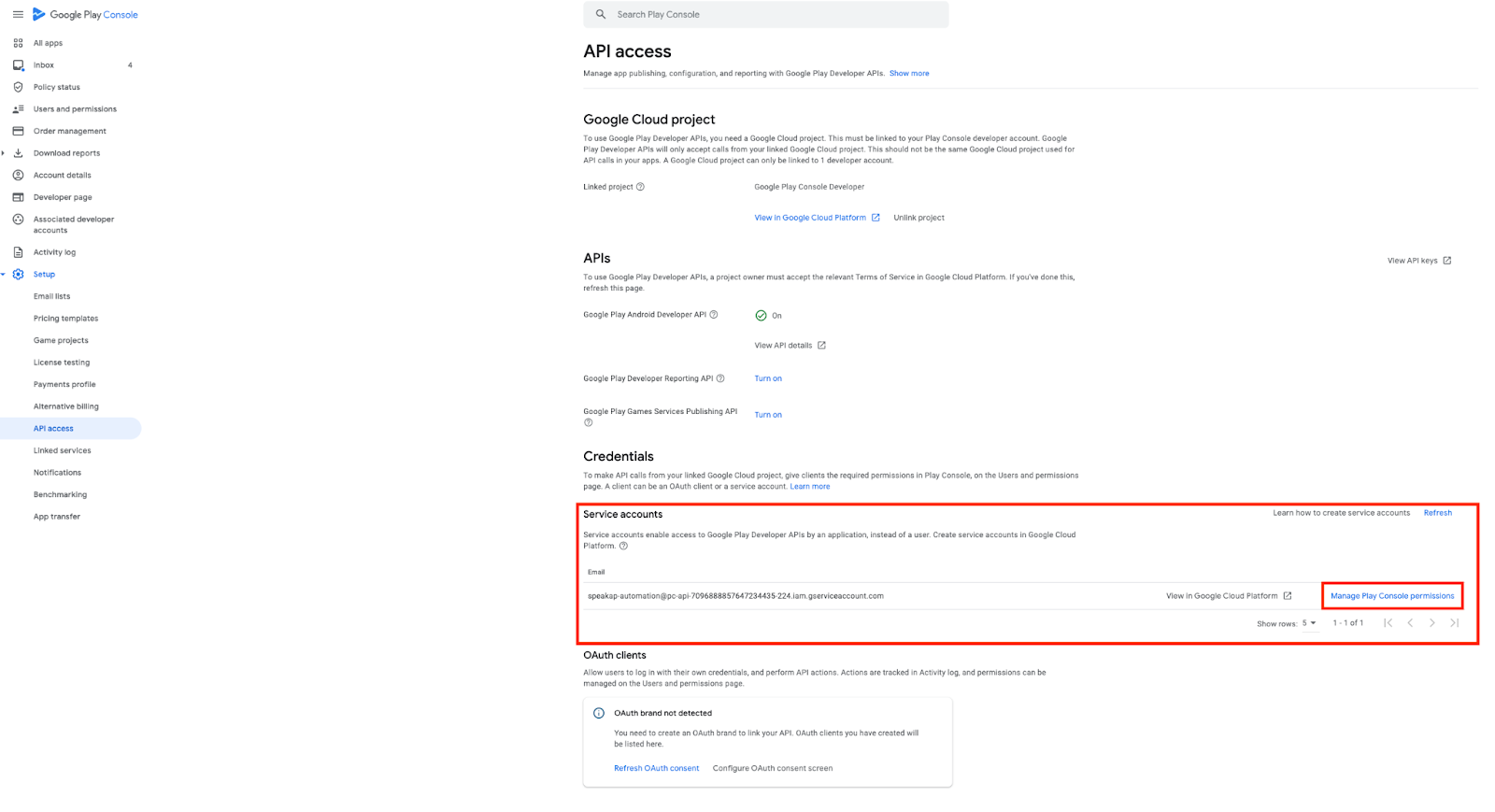Image resolution: width=1495 pixels, height=812 pixels.
Task: Select License testing under Setup
Action: pos(62,363)
